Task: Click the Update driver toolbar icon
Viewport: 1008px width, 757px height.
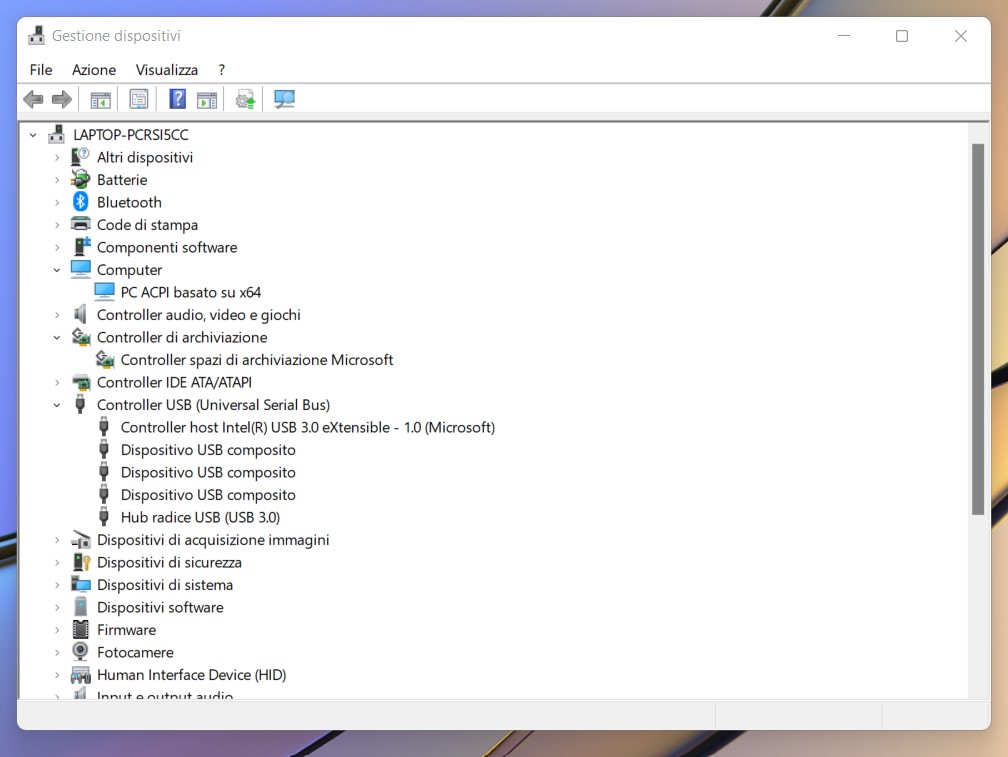Action: coord(245,100)
